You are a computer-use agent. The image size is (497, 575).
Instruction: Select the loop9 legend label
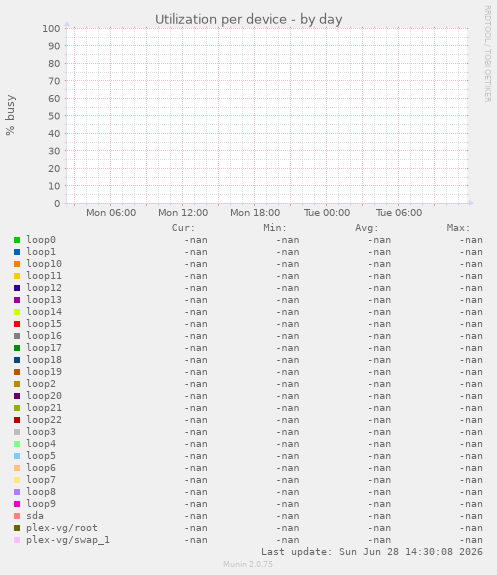[41, 504]
